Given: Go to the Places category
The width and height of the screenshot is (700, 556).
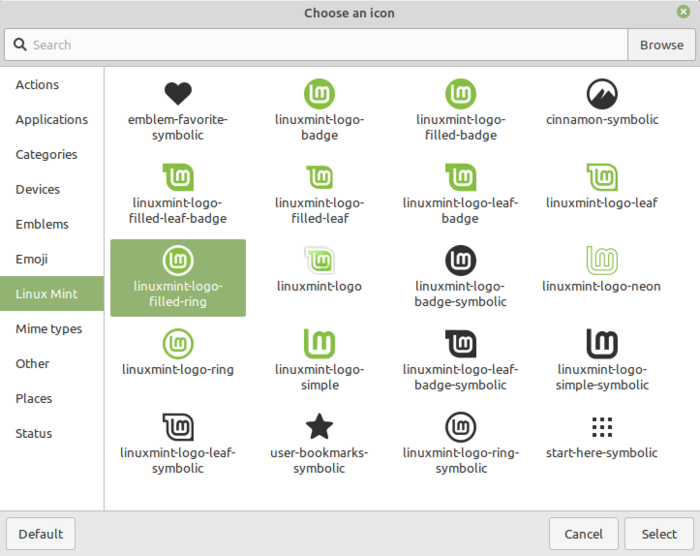Looking at the screenshot, I should 34,398.
